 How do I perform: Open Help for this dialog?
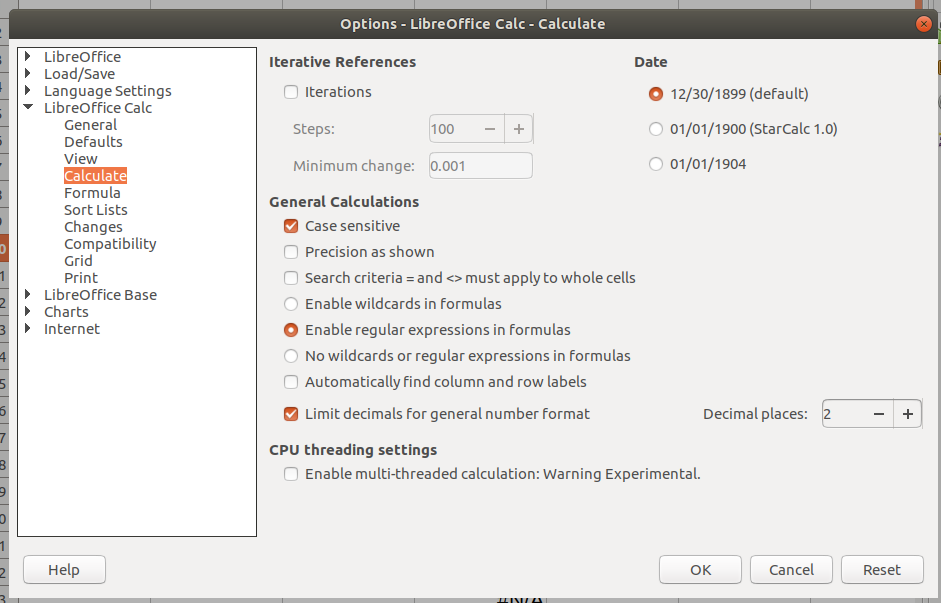64,569
